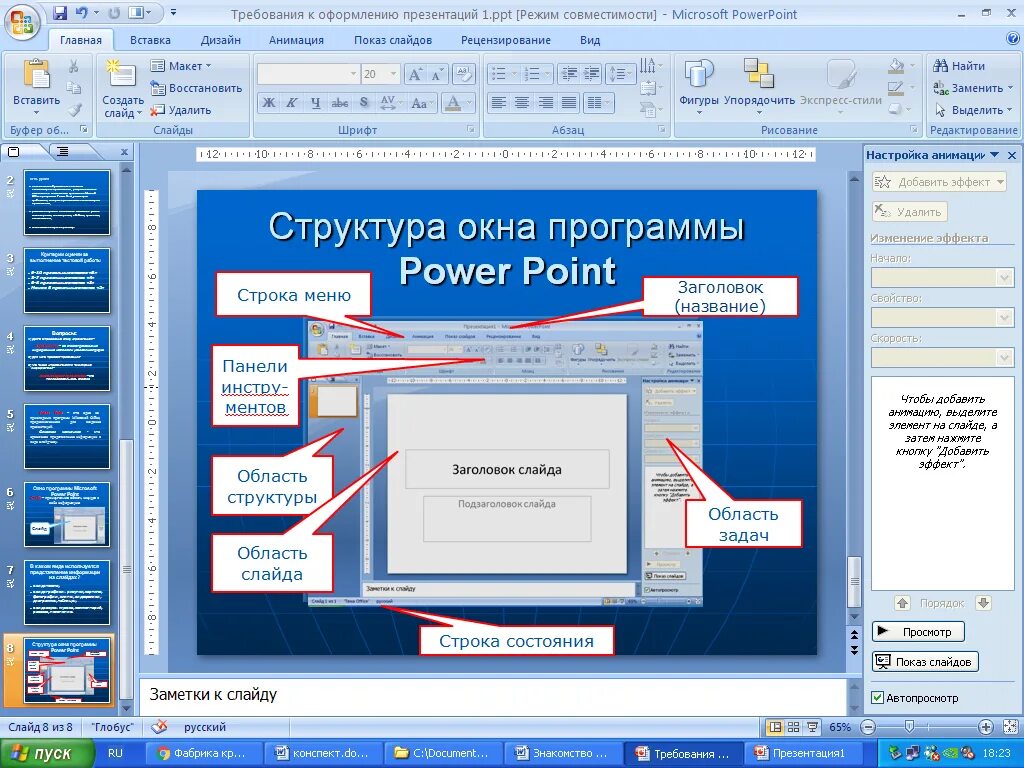The height and width of the screenshot is (768, 1024).
Task: Open PowerPoint help question mark
Action: tap(1013, 39)
